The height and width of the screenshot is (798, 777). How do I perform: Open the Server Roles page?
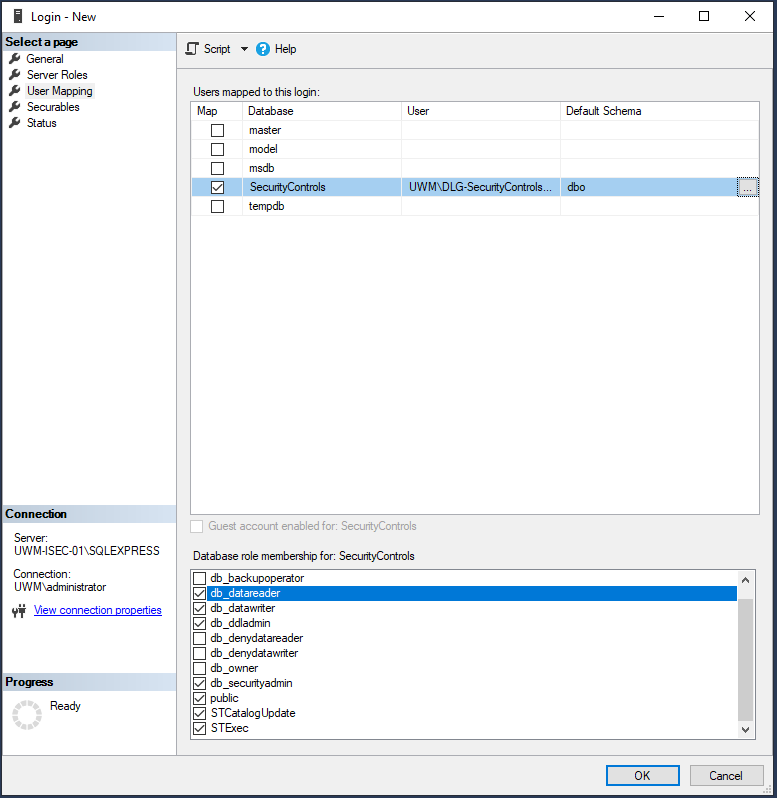[57, 75]
